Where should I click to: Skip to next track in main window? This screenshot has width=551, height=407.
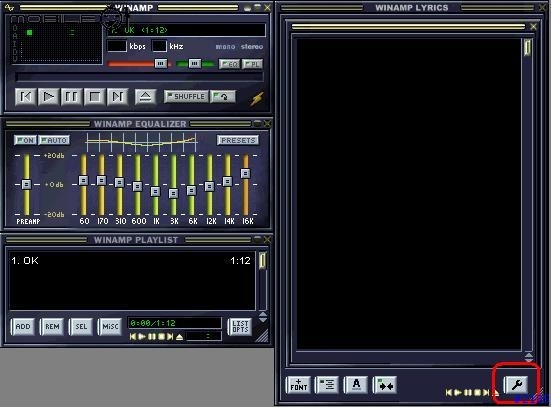pyautogui.click(x=117, y=97)
